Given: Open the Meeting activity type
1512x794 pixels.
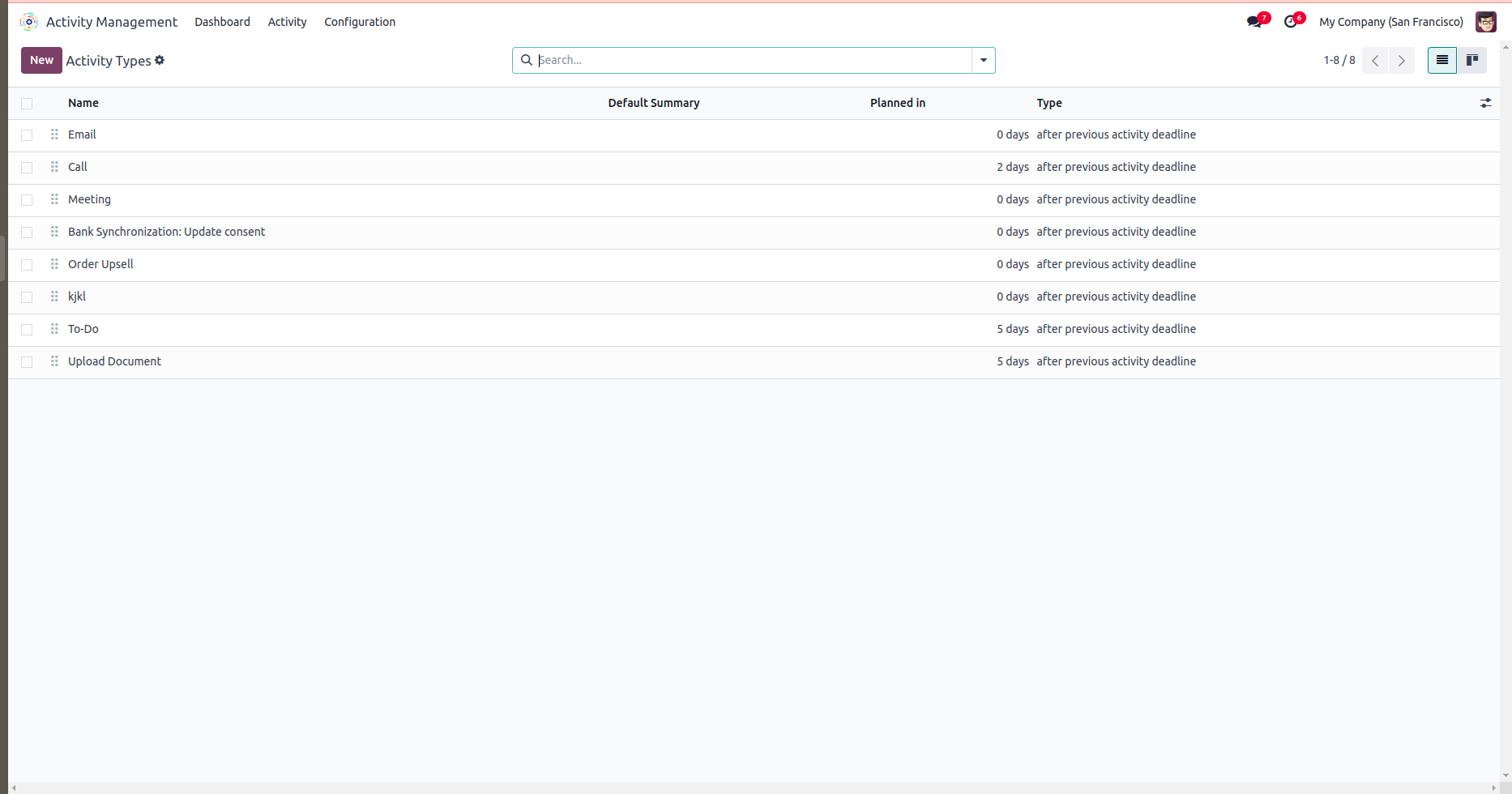Looking at the screenshot, I should point(89,199).
